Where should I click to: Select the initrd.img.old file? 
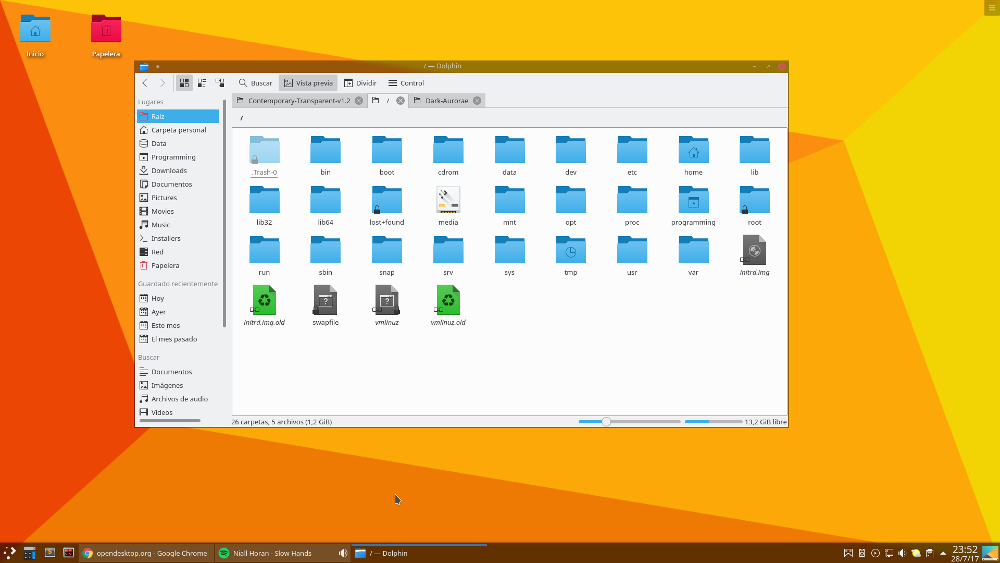point(264,305)
